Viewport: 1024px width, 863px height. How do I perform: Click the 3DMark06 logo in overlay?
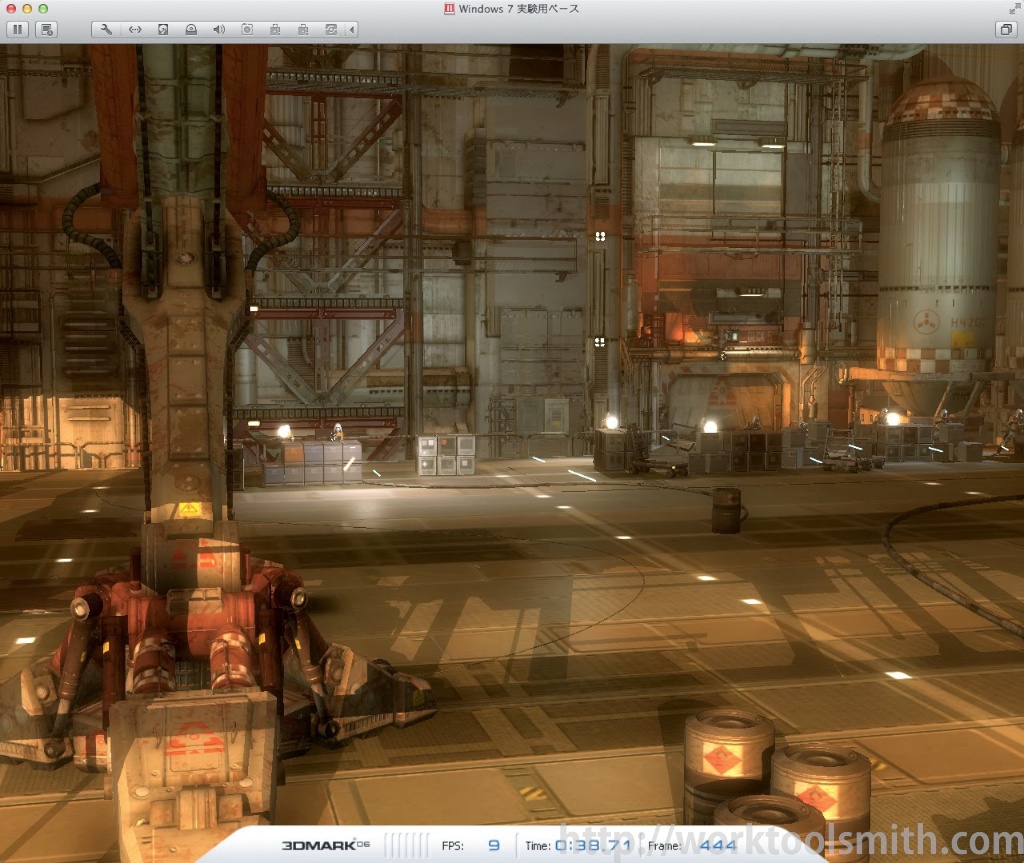pyautogui.click(x=326, y=845)
